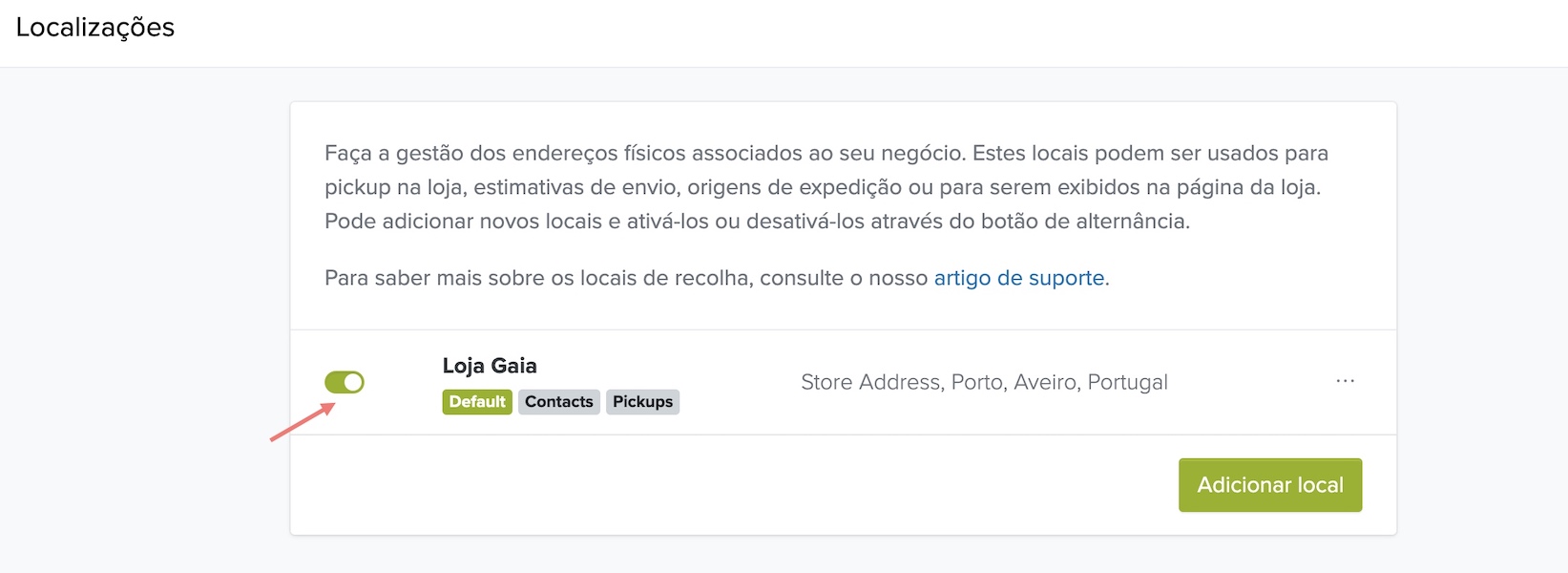Image resolution: width=1568 pixels, height=573 pixels.
Task: Open the artigo de suporte link
Action: pyautogui.click(x=1019, y=278)
